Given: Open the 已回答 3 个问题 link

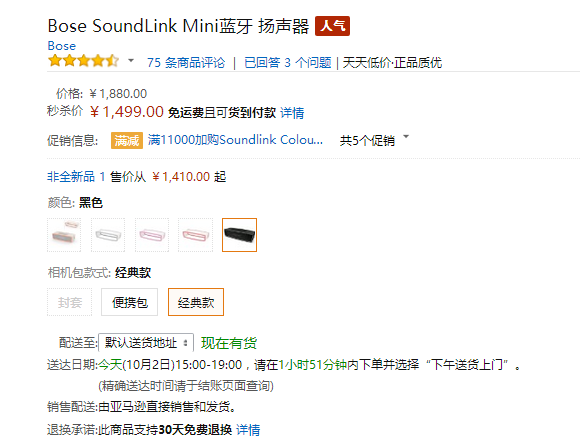Looking at the screenshot, I should (288, 62).
